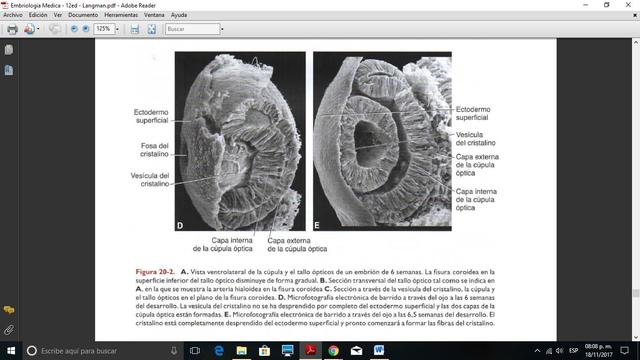Click the Adobe Reader taskbar icon
The height and width of the screenshot is (360, 640).
click(310, 351)
